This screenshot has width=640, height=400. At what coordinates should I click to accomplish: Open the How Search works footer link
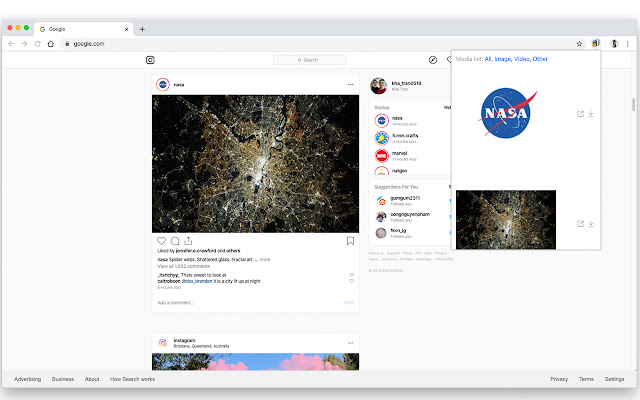point(132,379)
